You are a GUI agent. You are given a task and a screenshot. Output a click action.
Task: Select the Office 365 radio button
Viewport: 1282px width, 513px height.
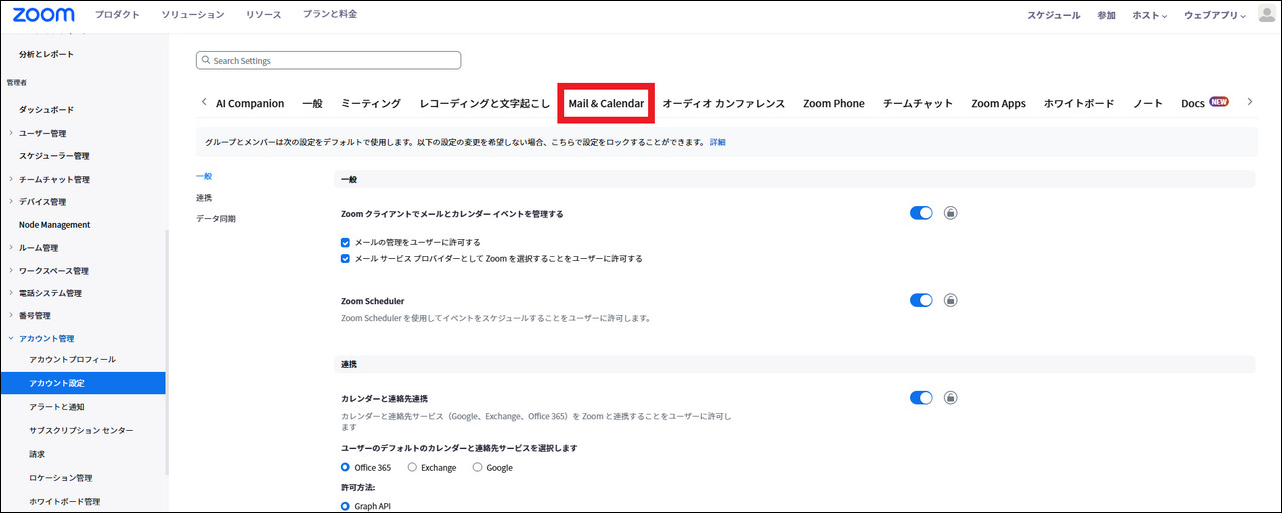[x=346, y=467]
